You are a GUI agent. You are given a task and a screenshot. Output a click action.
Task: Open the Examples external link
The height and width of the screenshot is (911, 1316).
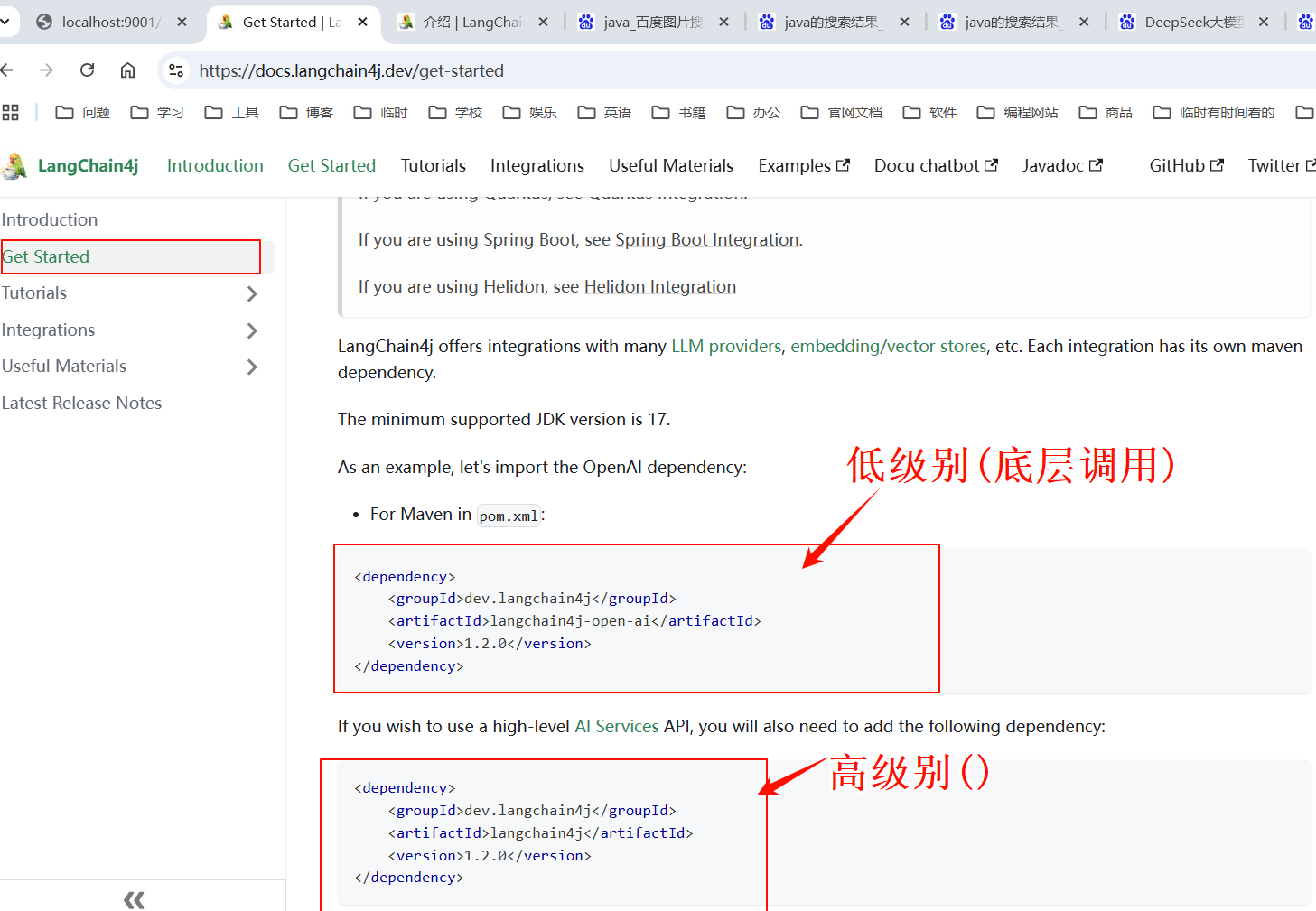[x=804, y=165]
